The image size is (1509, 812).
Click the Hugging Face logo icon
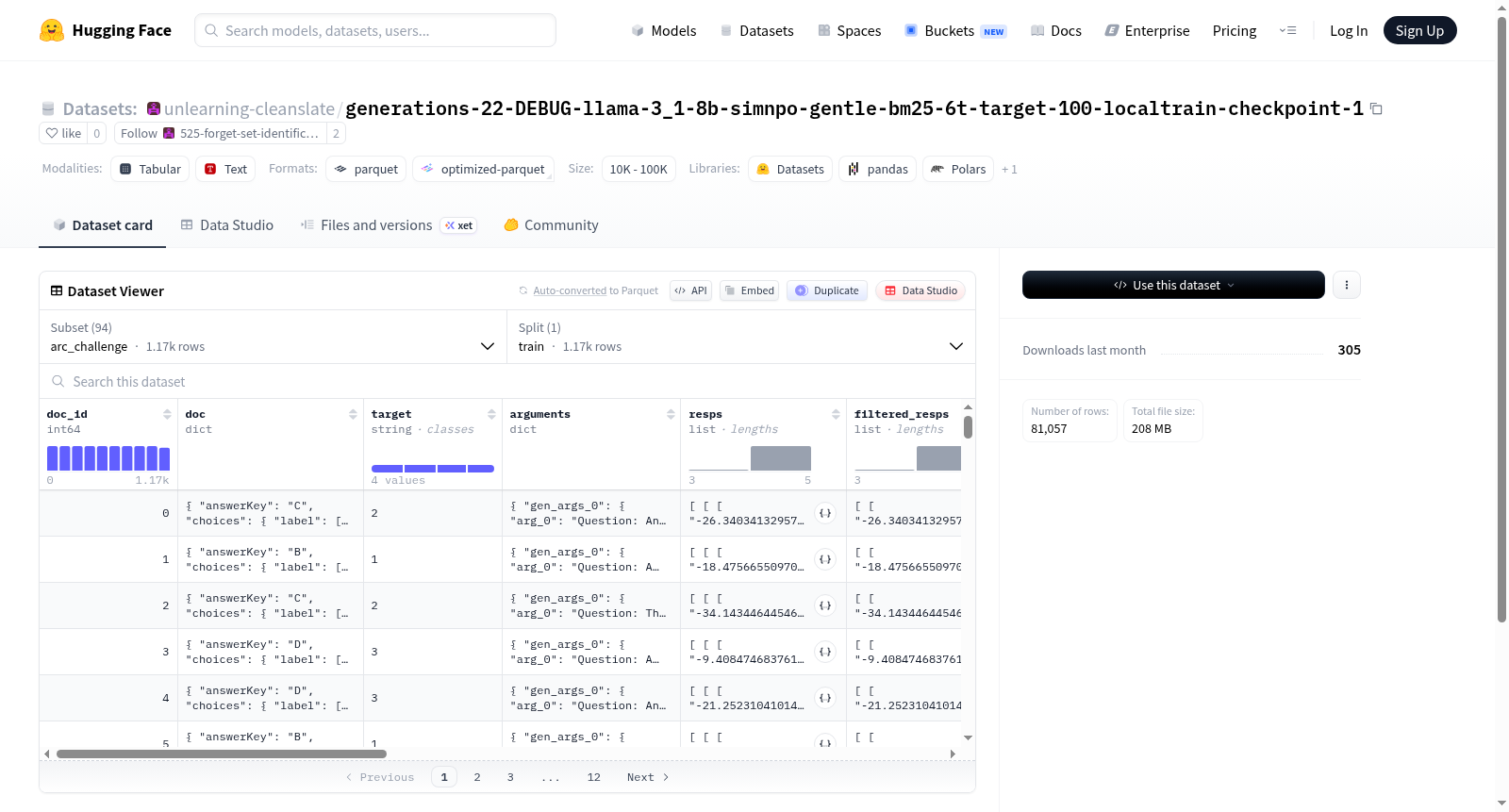(52, 30)
